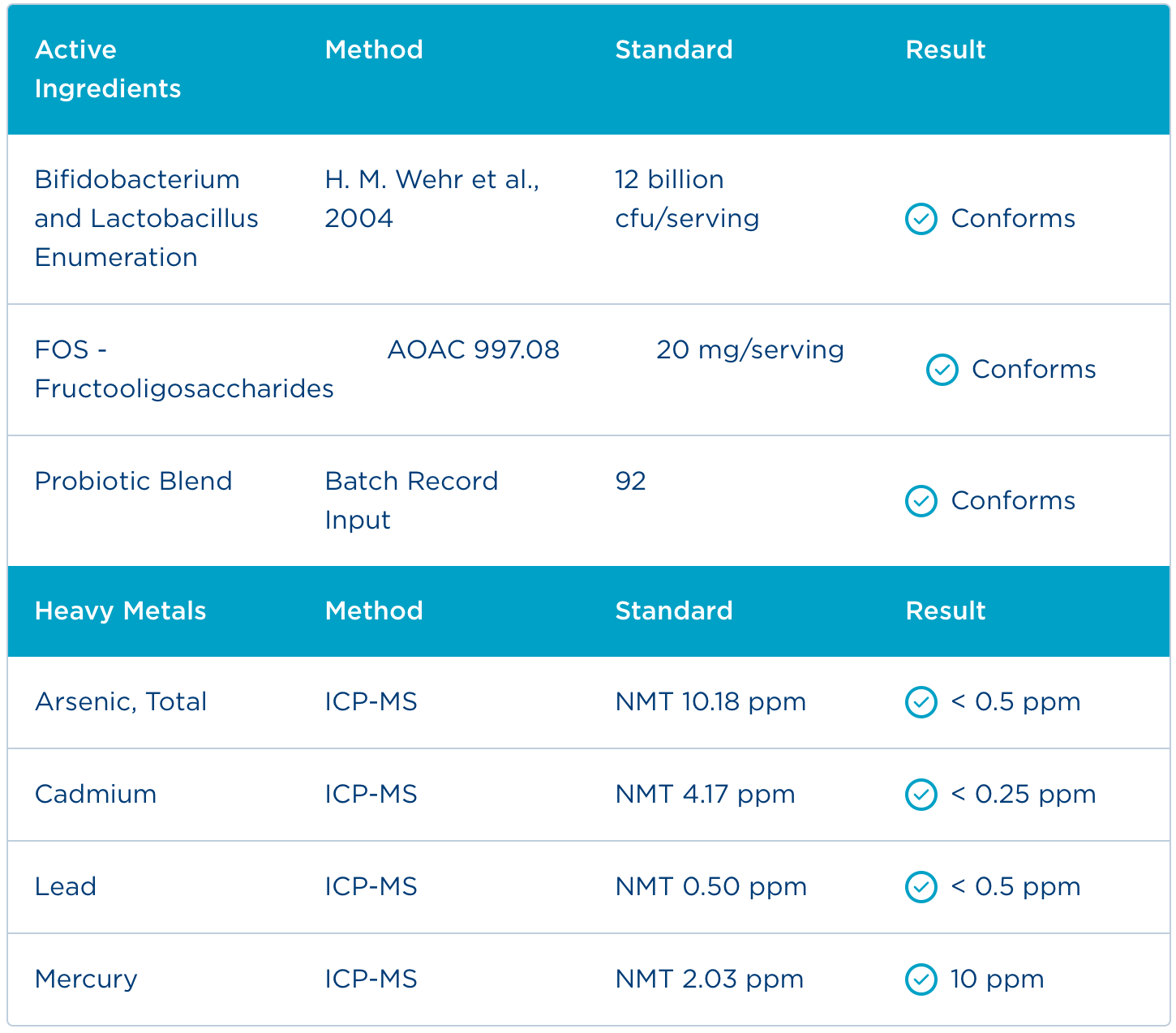
Task: Click Mercury result checkmark icon
Action: pos(921,979)
